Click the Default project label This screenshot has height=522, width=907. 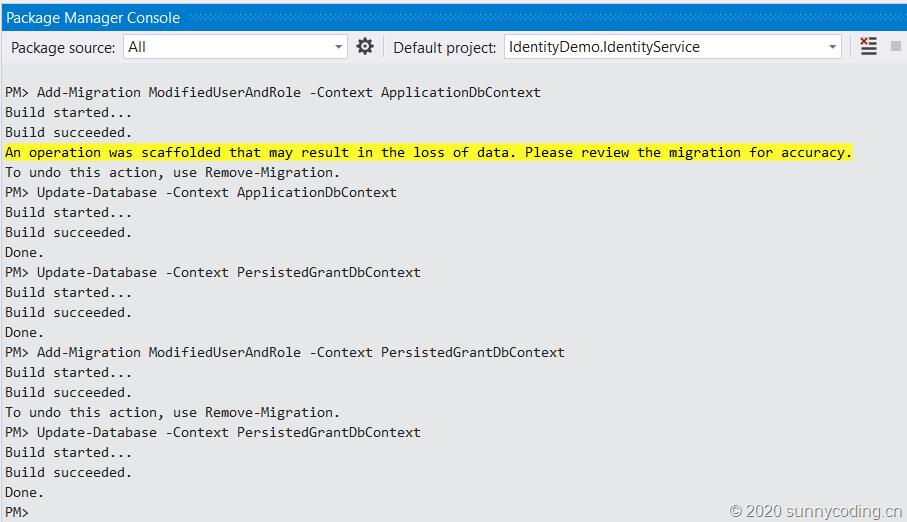(x=444, y=47)
